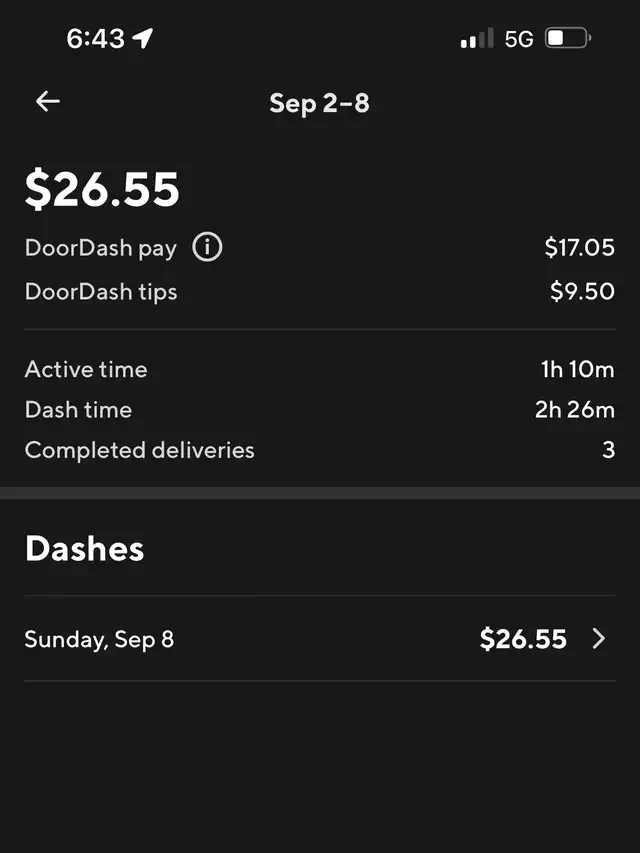Screen dimensions: 640x853
Task: Tap the DoorDash pay label
Action: (100, 248)
